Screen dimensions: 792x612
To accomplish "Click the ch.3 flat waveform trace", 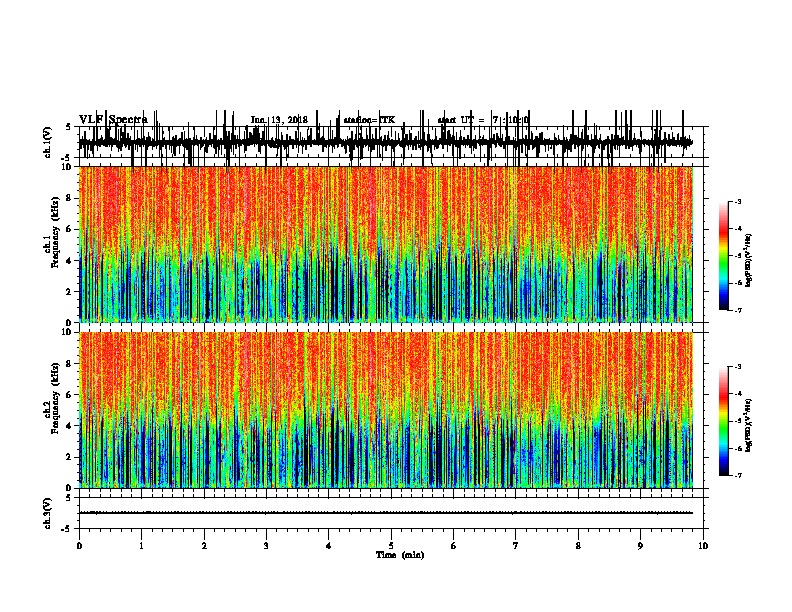I will (386, 513).
